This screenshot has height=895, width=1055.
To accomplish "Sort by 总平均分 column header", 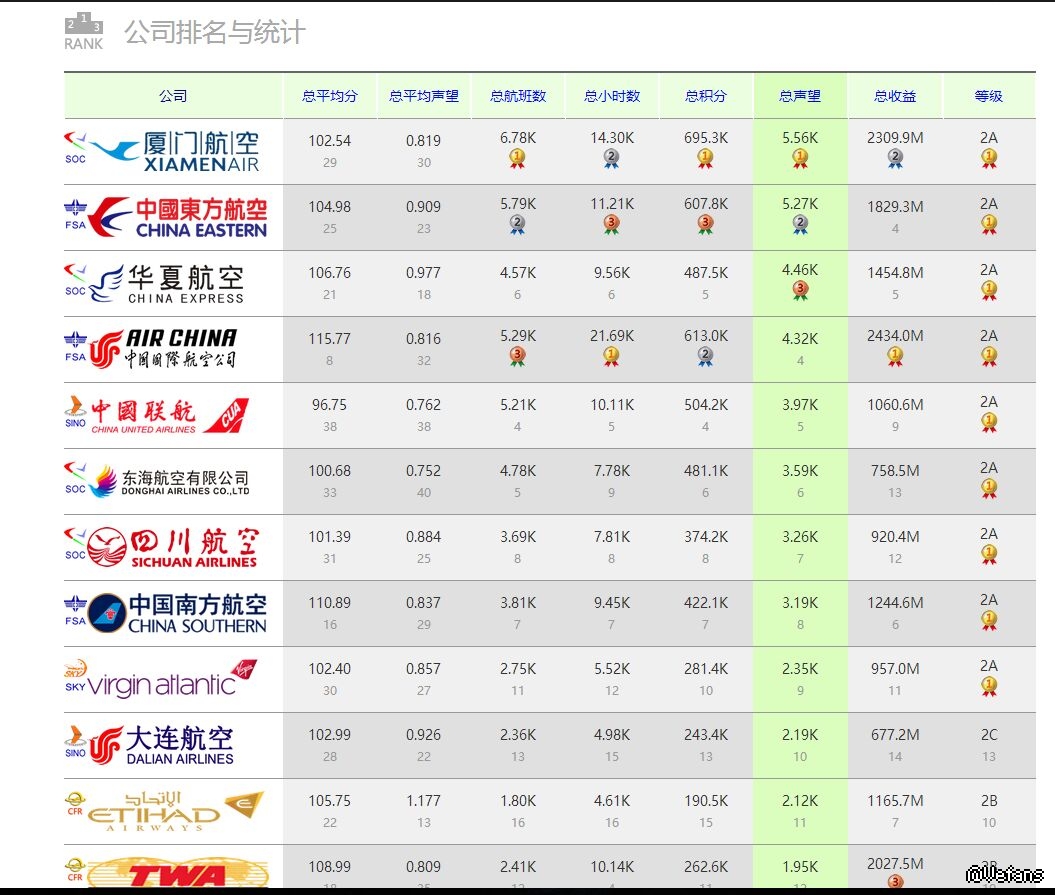I will coord(330,96).
